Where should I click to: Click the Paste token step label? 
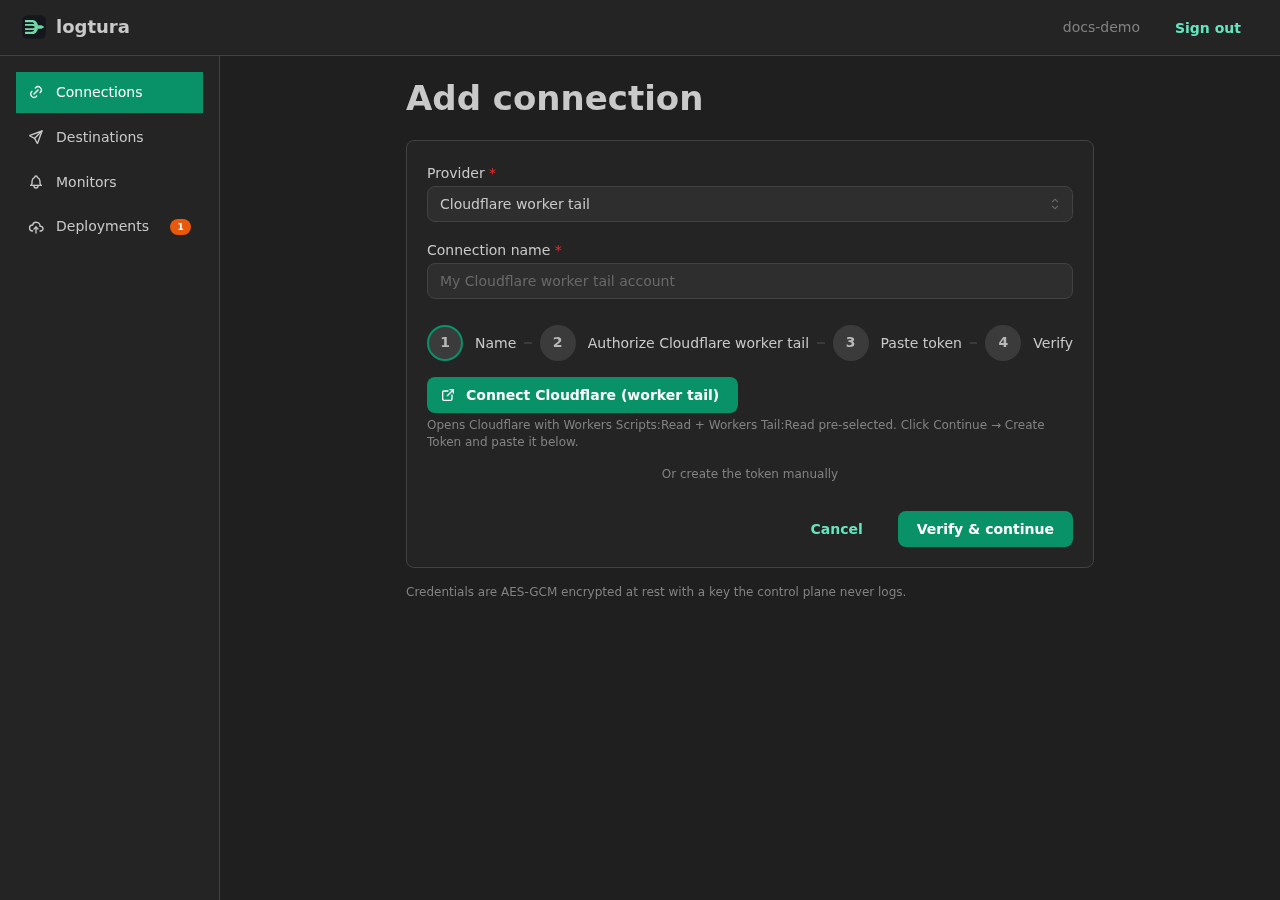[x=921, y=343]
